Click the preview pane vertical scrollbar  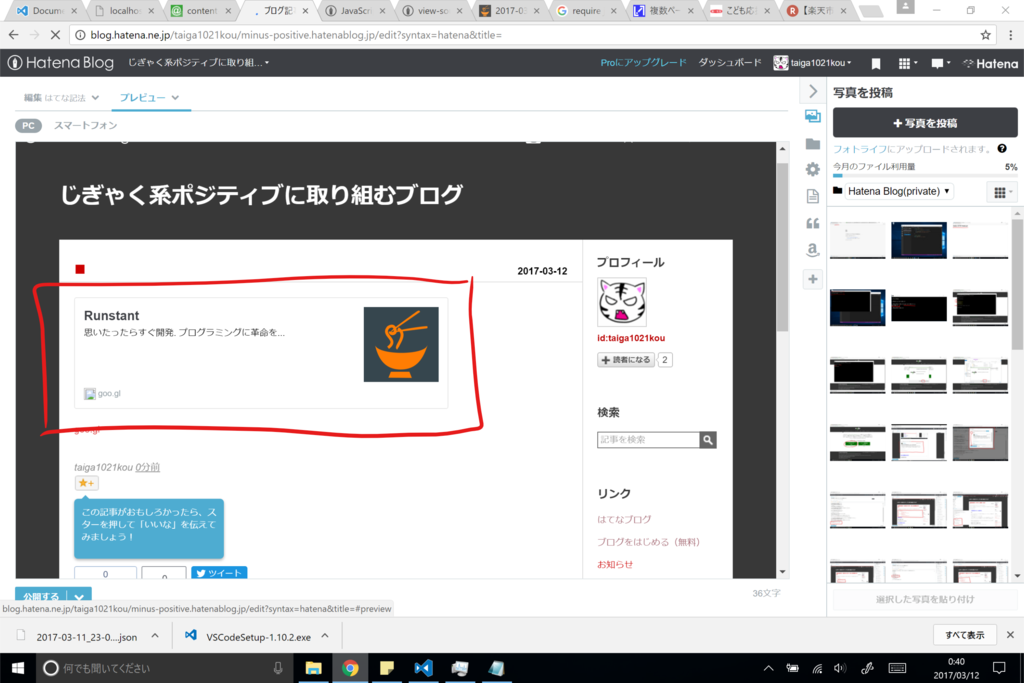pos(782,245)
